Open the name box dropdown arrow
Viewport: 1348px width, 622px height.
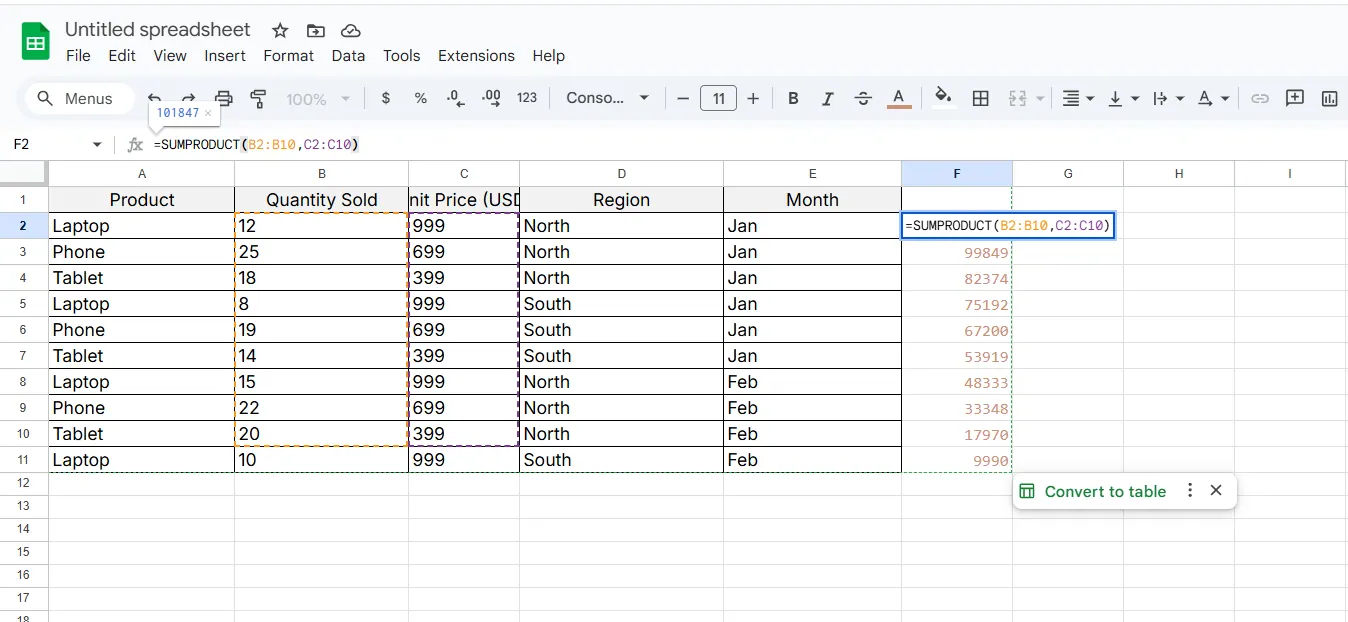click(97, 145)
